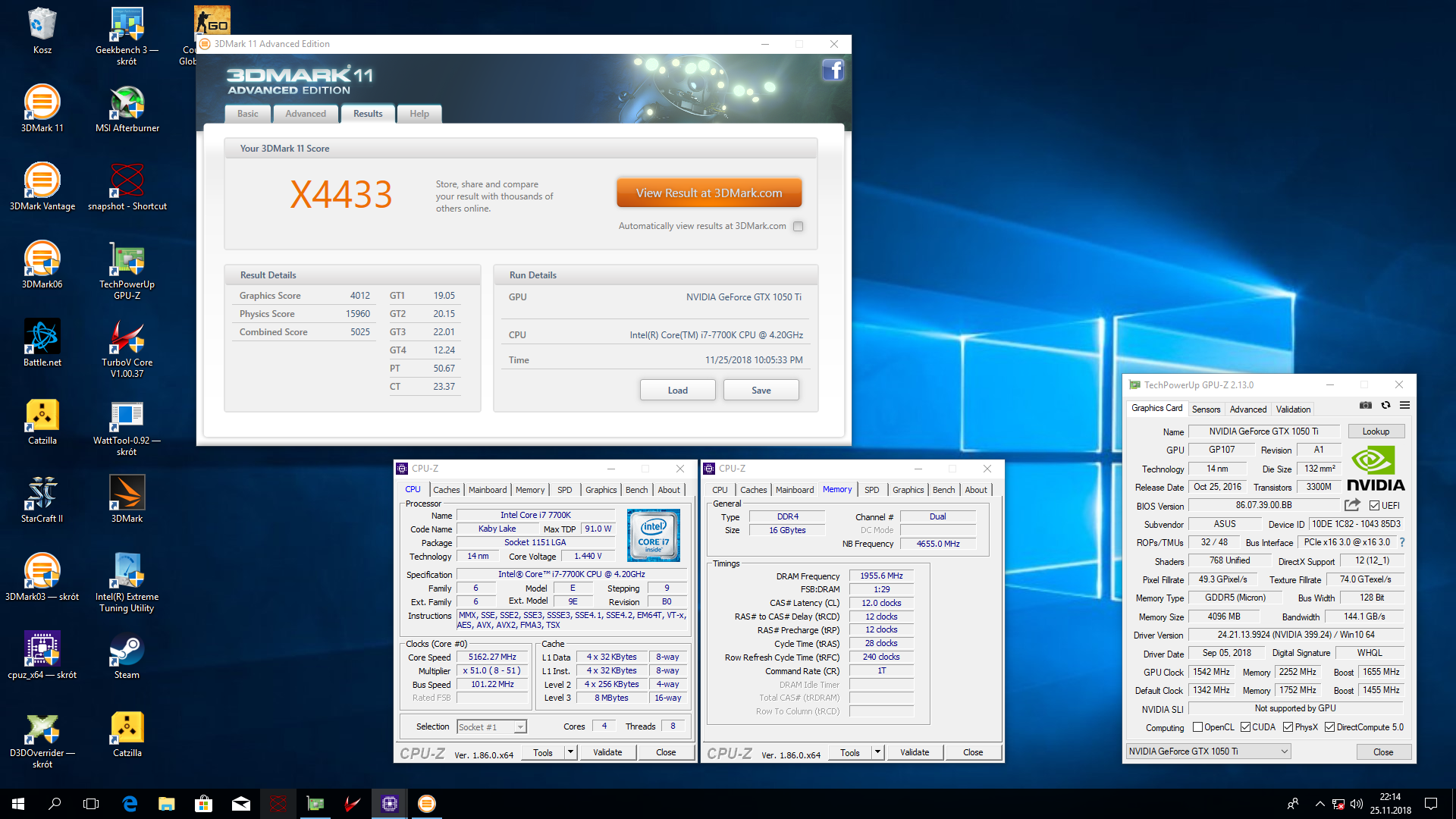Open 3DMark06 desktop icon
1456x819 pixels.
(x=42, y=265)
